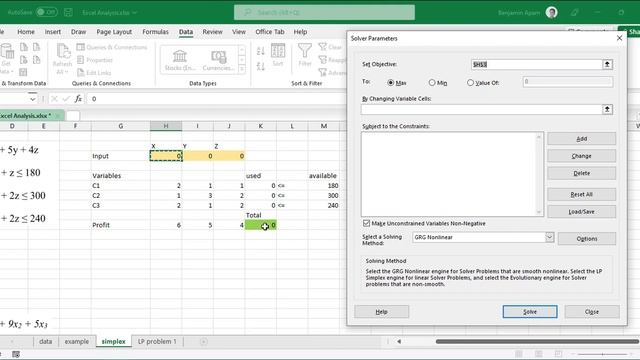Click the Value Of input box

(x=567, y=82)
